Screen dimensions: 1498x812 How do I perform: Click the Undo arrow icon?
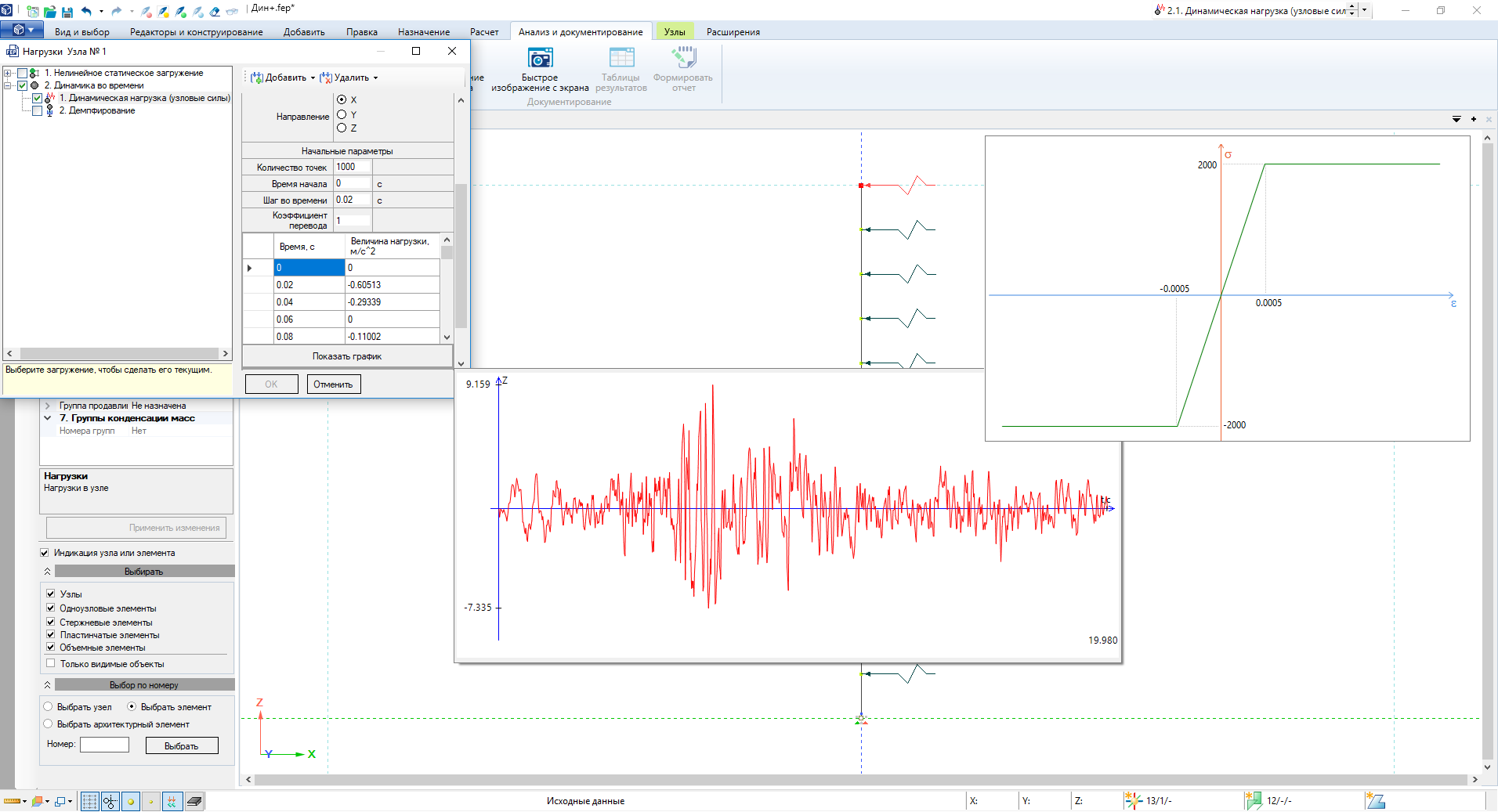(x=86, y=12)
